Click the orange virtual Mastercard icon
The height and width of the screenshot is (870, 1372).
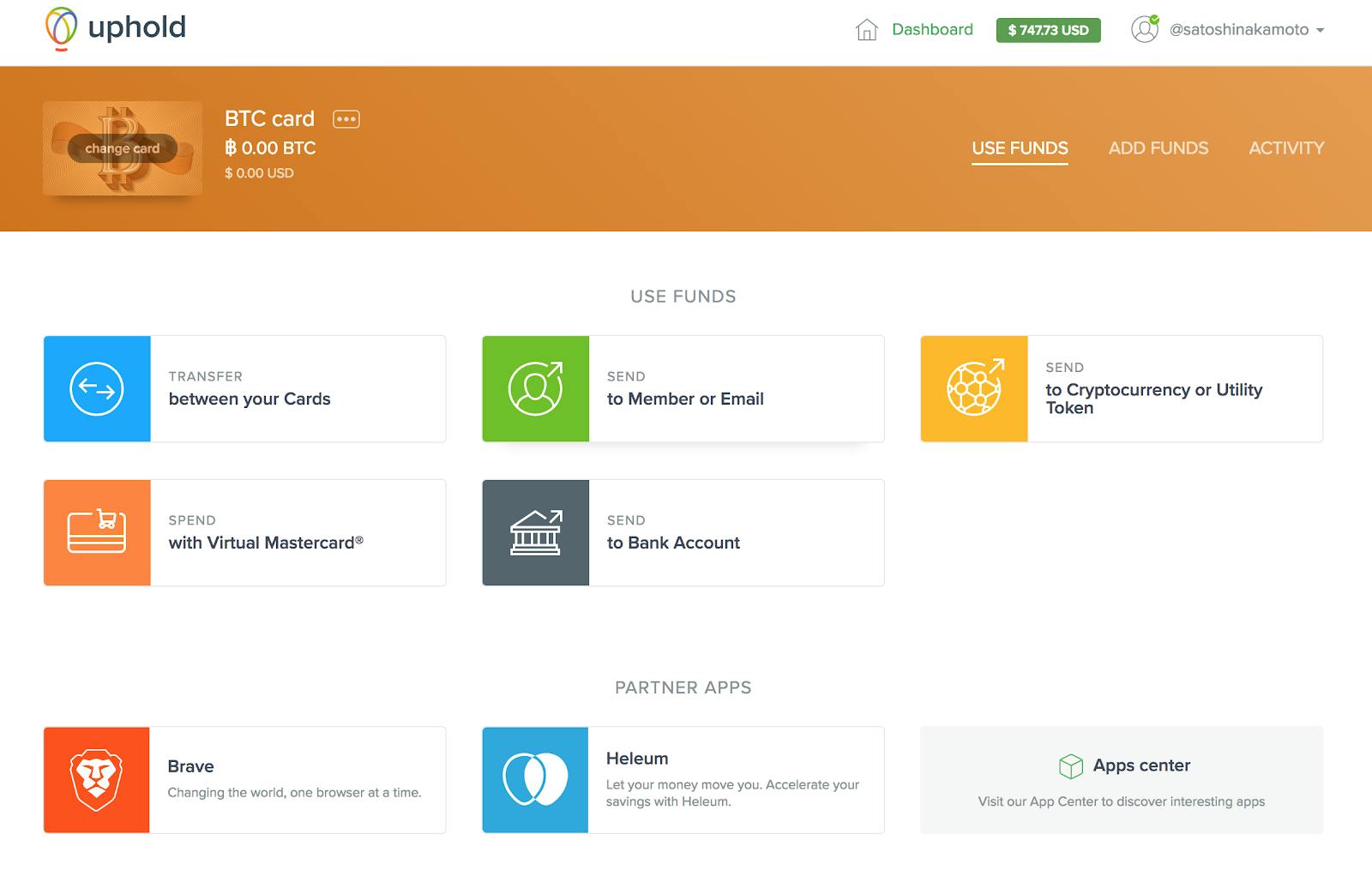[97, 533]
